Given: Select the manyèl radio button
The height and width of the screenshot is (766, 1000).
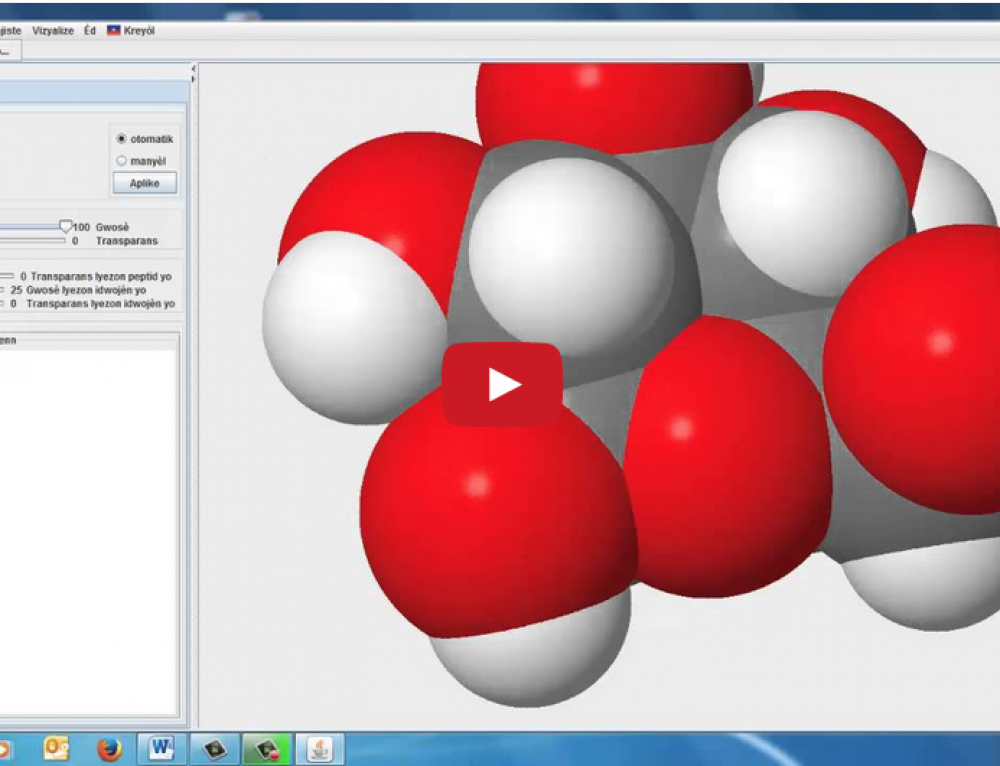Looking at the screenshot, I should click(x=121, y=160).
